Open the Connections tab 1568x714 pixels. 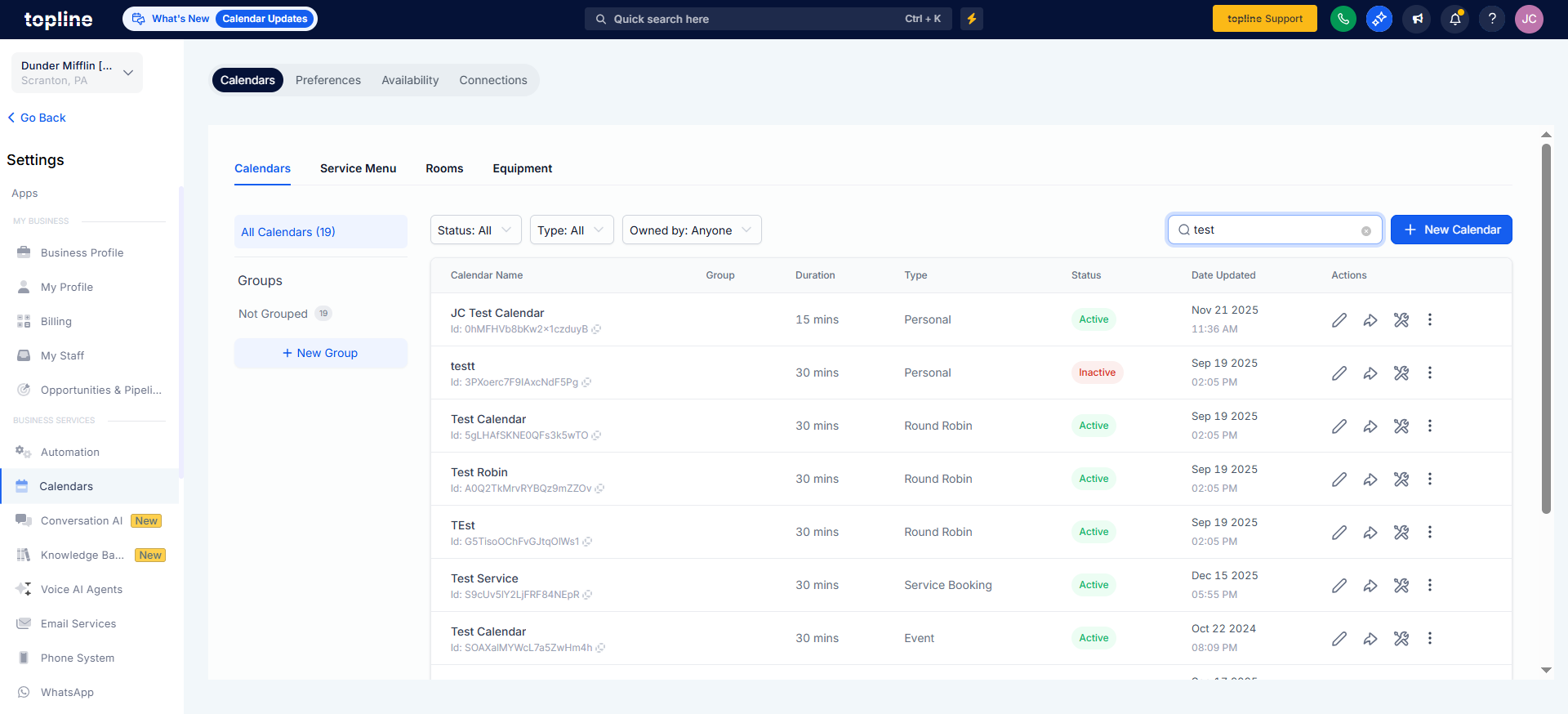pos(493,80)
